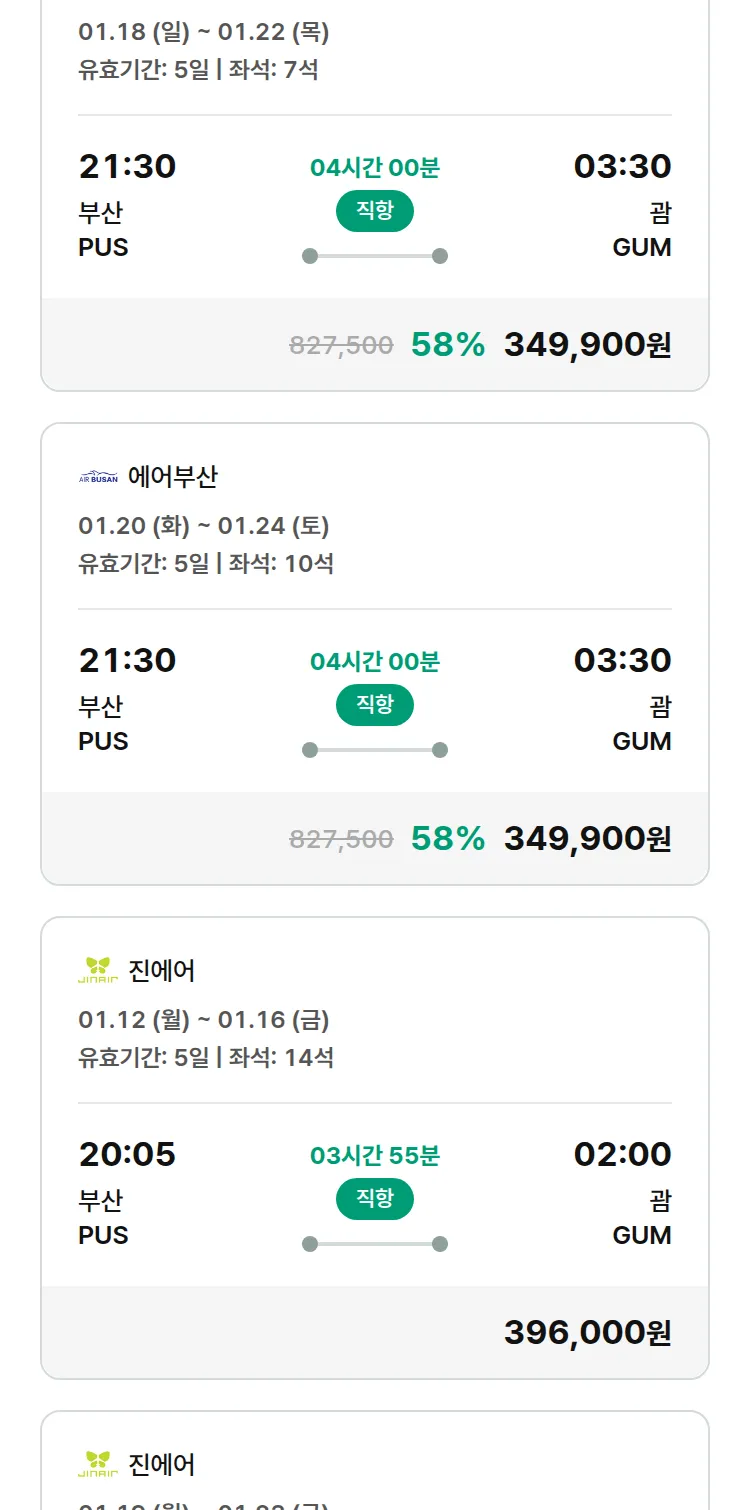Image resolution: width=750 pixels, height=1510 pixels.
Task: Click Jin Air logo on the bottom-most card
Action: pos(98,1464)
